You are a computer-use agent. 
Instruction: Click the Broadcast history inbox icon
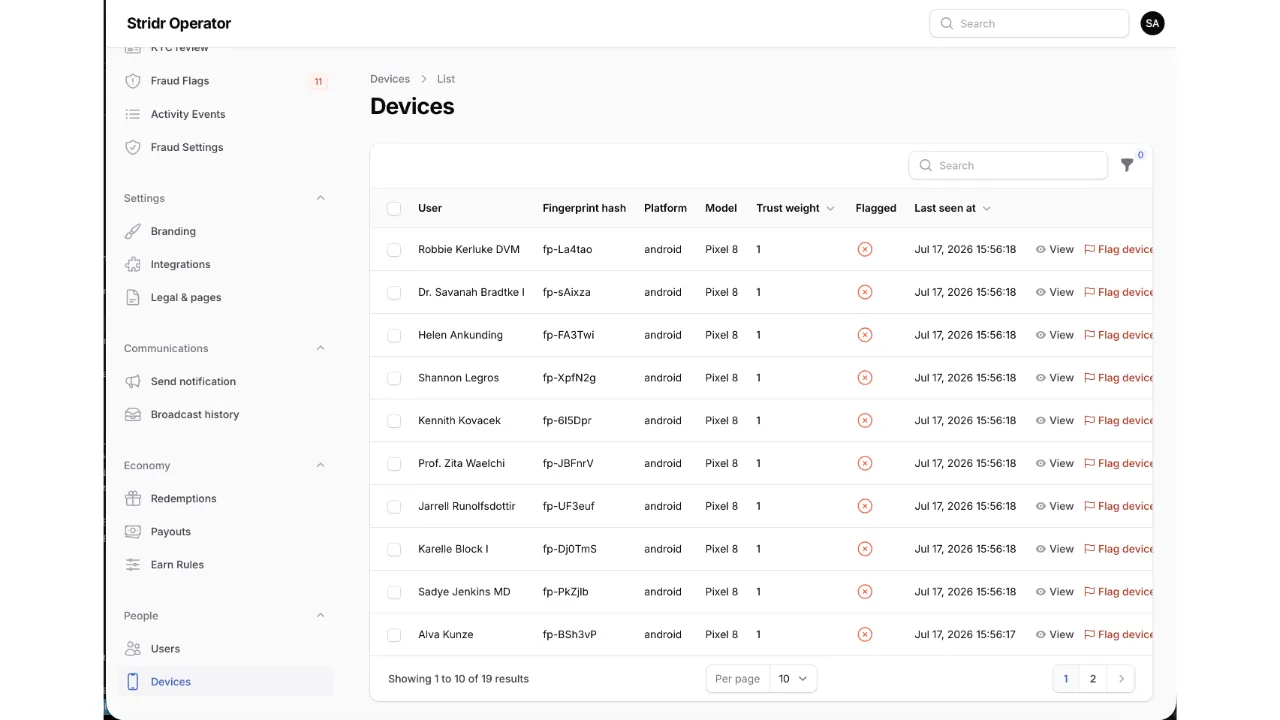(x=132, y=414)
